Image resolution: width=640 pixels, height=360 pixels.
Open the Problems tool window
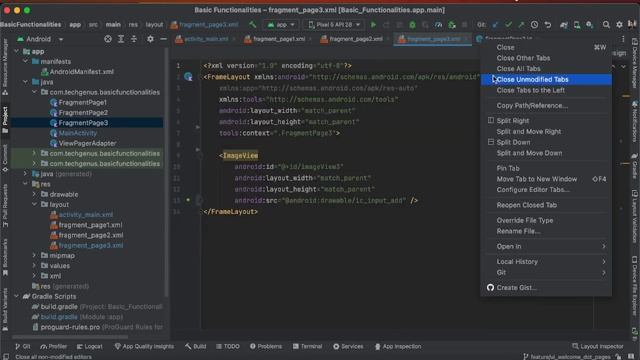coord(266,346)
